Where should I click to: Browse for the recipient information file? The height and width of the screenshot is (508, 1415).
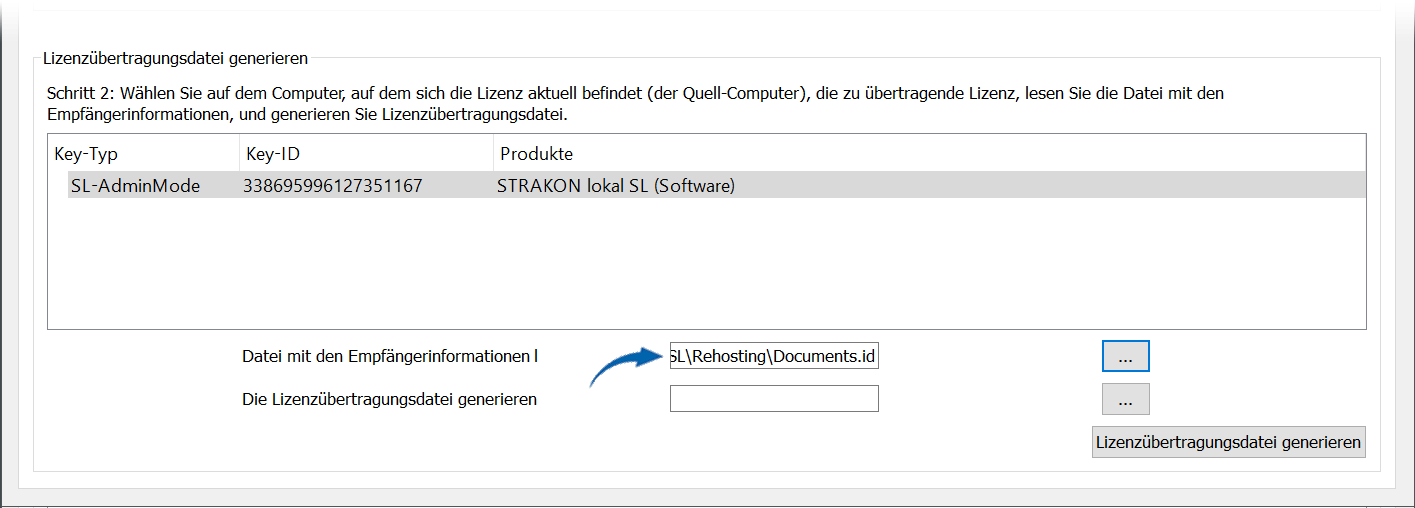coord(1125,356)
